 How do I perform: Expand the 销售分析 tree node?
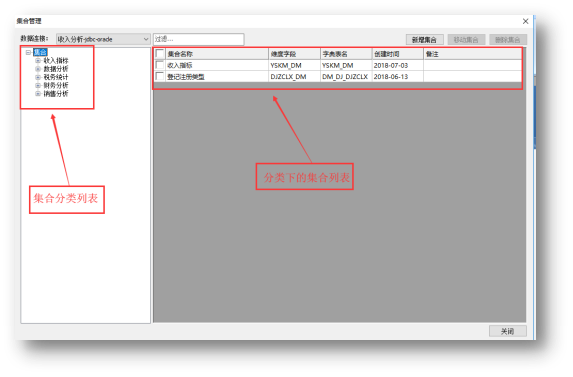tap(38, 94)
